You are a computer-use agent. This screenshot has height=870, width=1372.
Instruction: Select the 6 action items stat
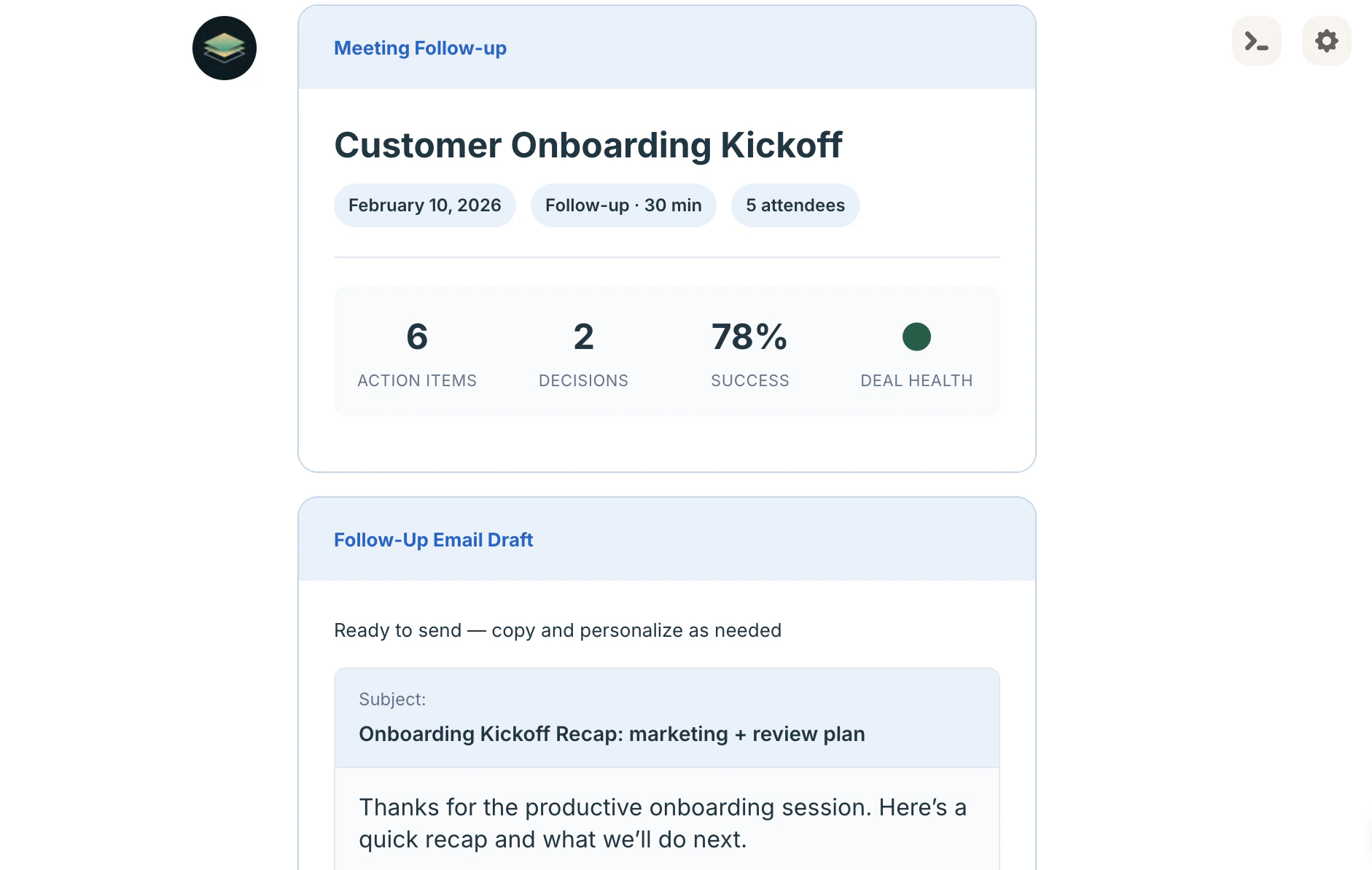pos(417,337)
